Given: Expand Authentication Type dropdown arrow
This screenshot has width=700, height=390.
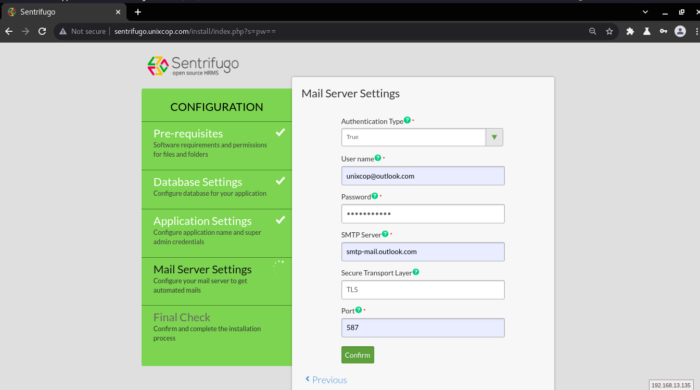Looking at the screenshot, I should point(494,137).
